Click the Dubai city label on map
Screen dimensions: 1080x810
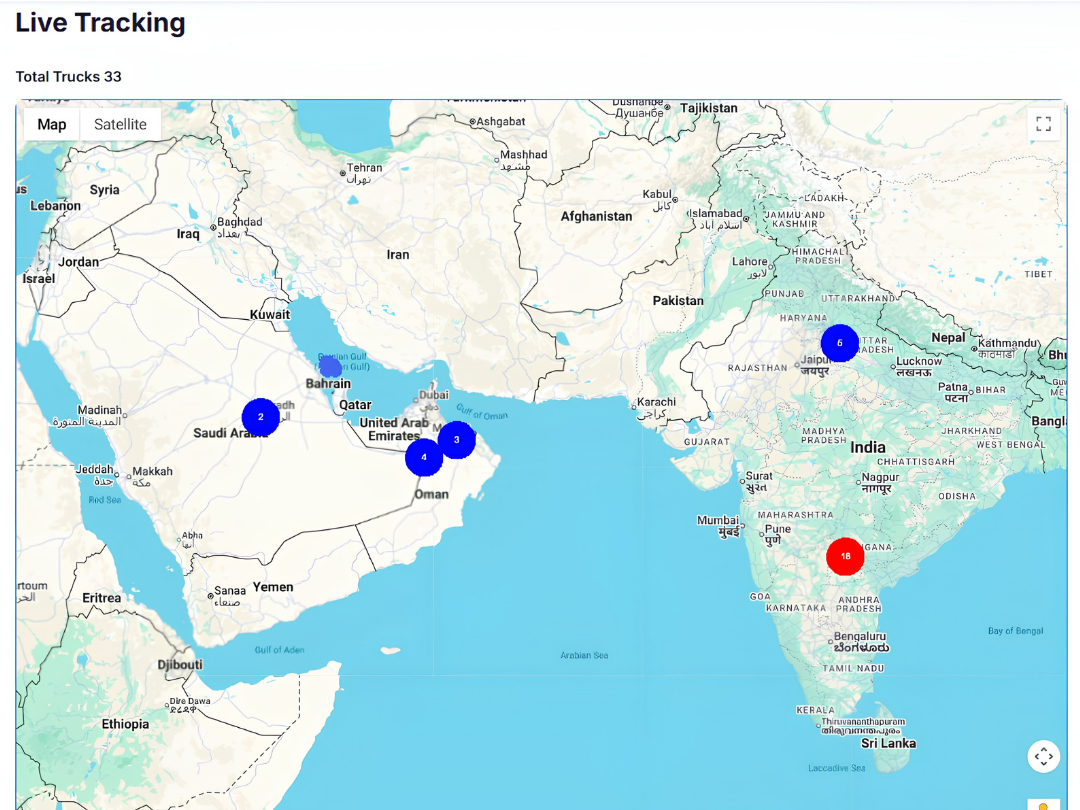433,395
